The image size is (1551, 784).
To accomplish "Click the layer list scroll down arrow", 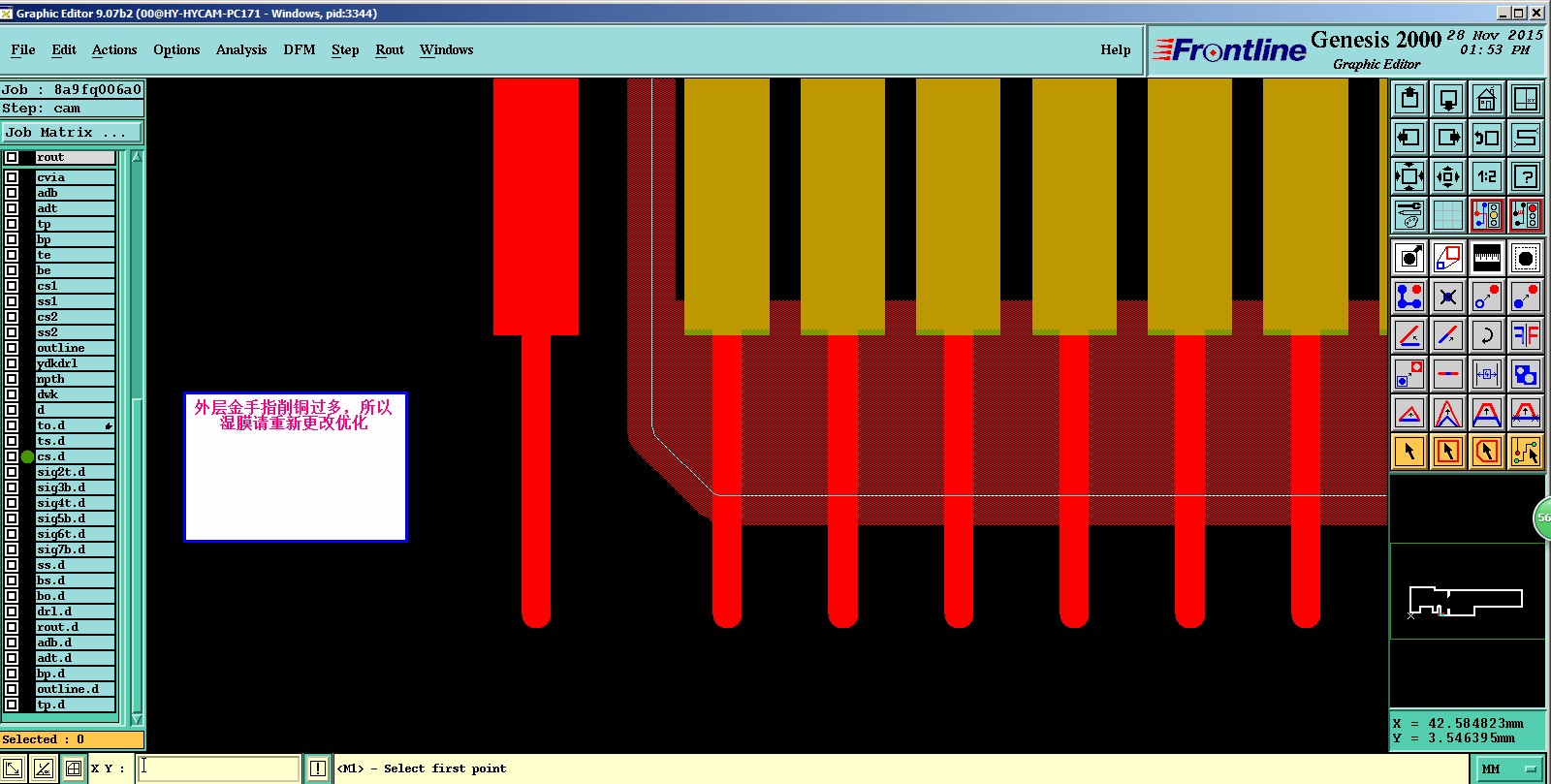I will [x=137, y=719].
